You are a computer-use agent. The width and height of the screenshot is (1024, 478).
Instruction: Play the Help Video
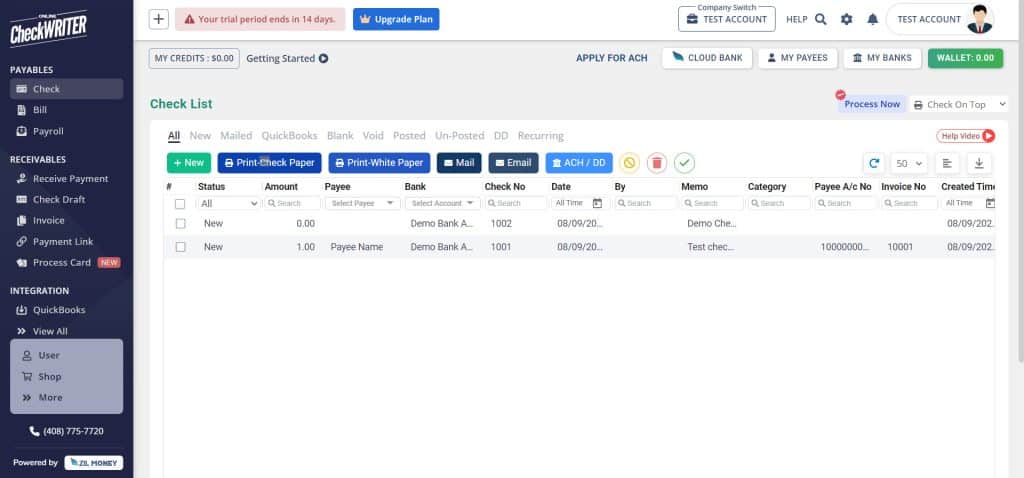click(966, 136)
